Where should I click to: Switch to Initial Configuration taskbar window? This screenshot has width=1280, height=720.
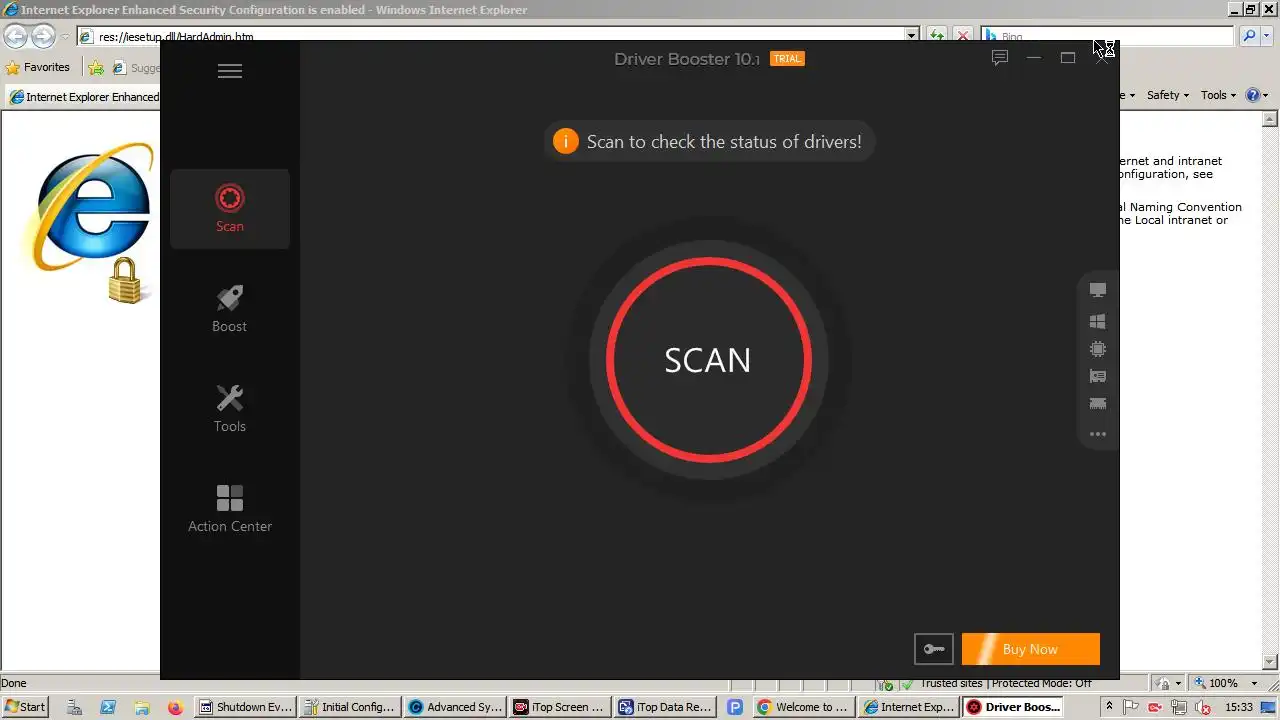tap(350, 707)
